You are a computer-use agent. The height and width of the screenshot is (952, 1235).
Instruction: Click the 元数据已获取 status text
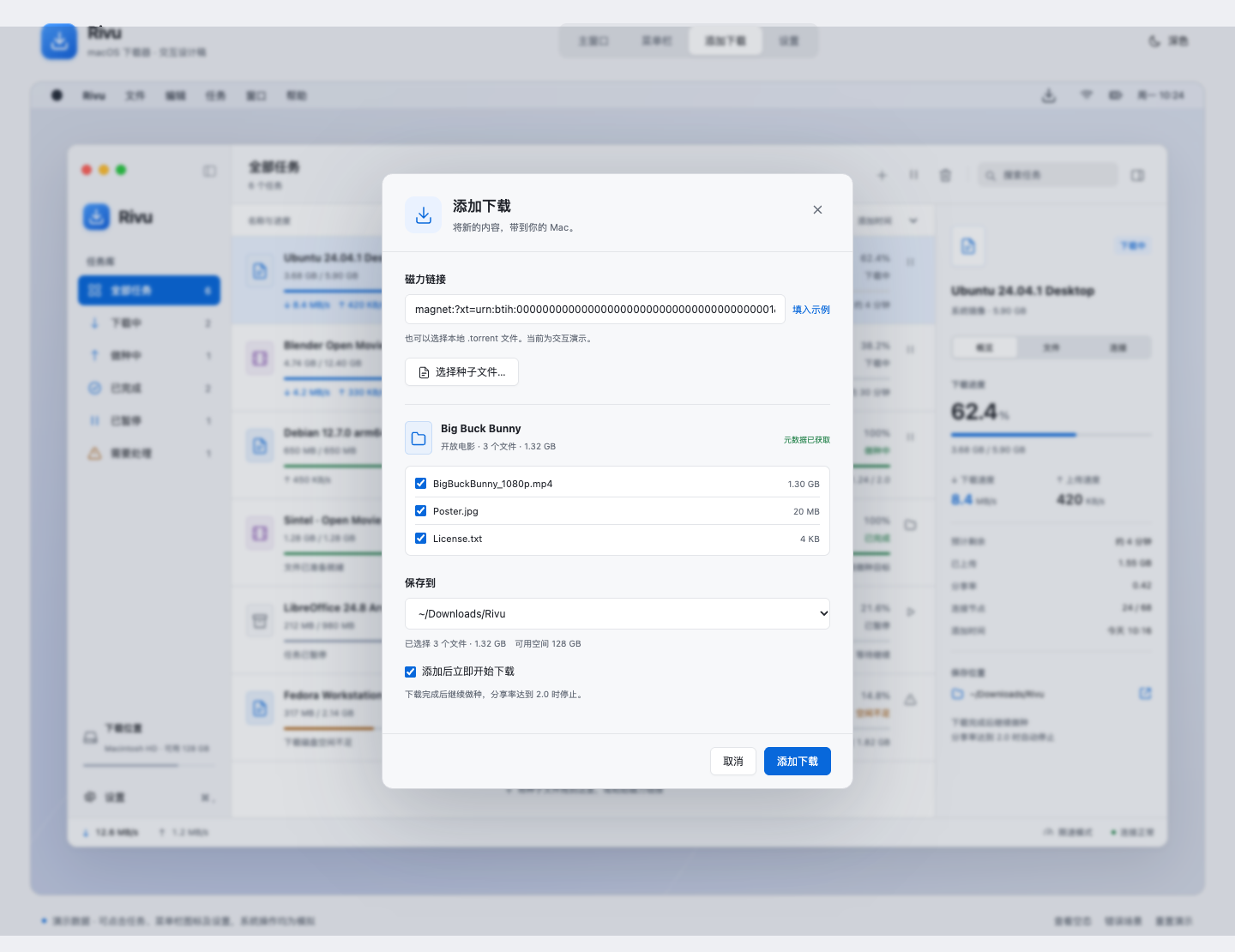[x=807, y=440]
